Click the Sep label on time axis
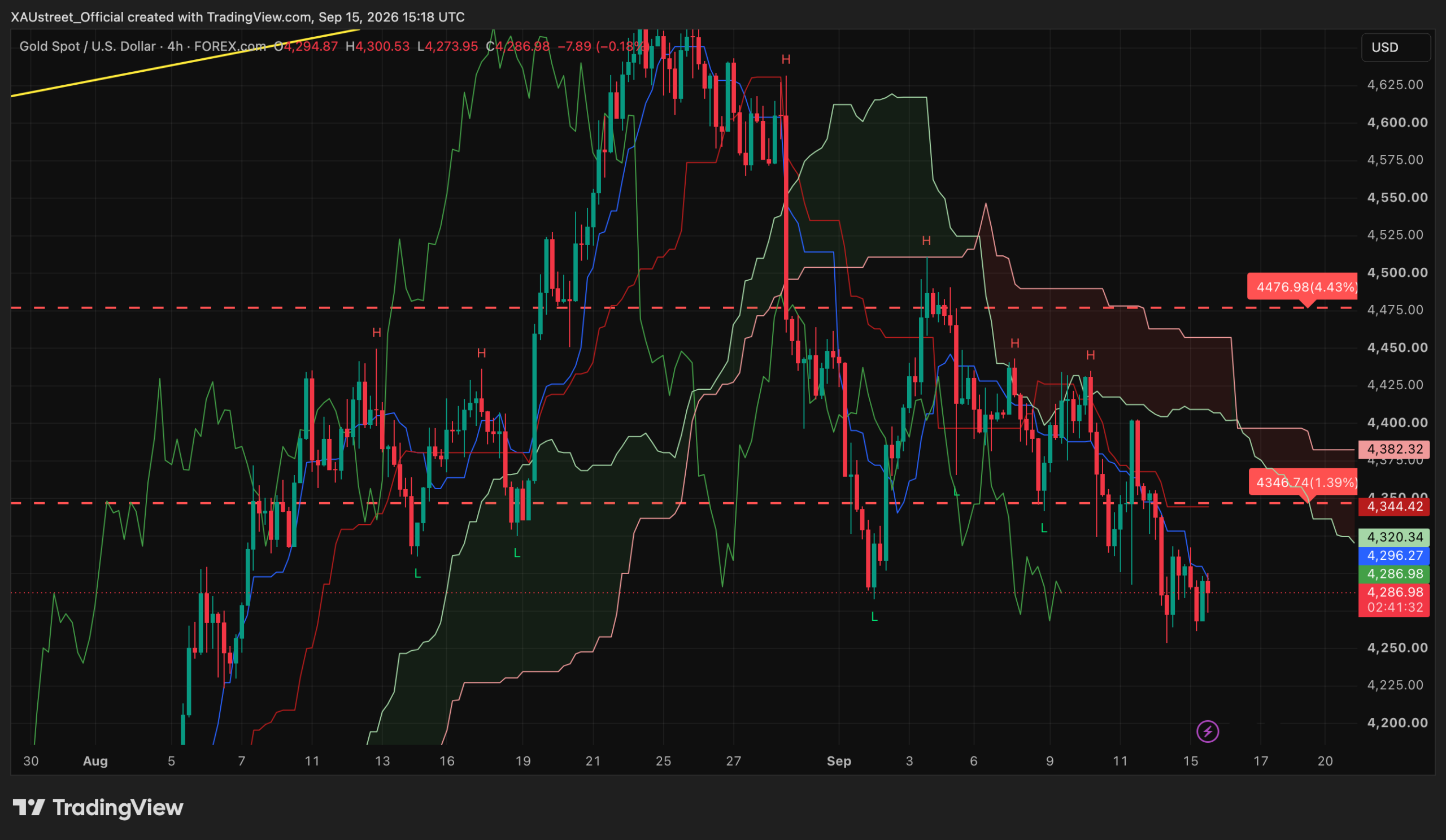1446x840 pixels. 838,761
